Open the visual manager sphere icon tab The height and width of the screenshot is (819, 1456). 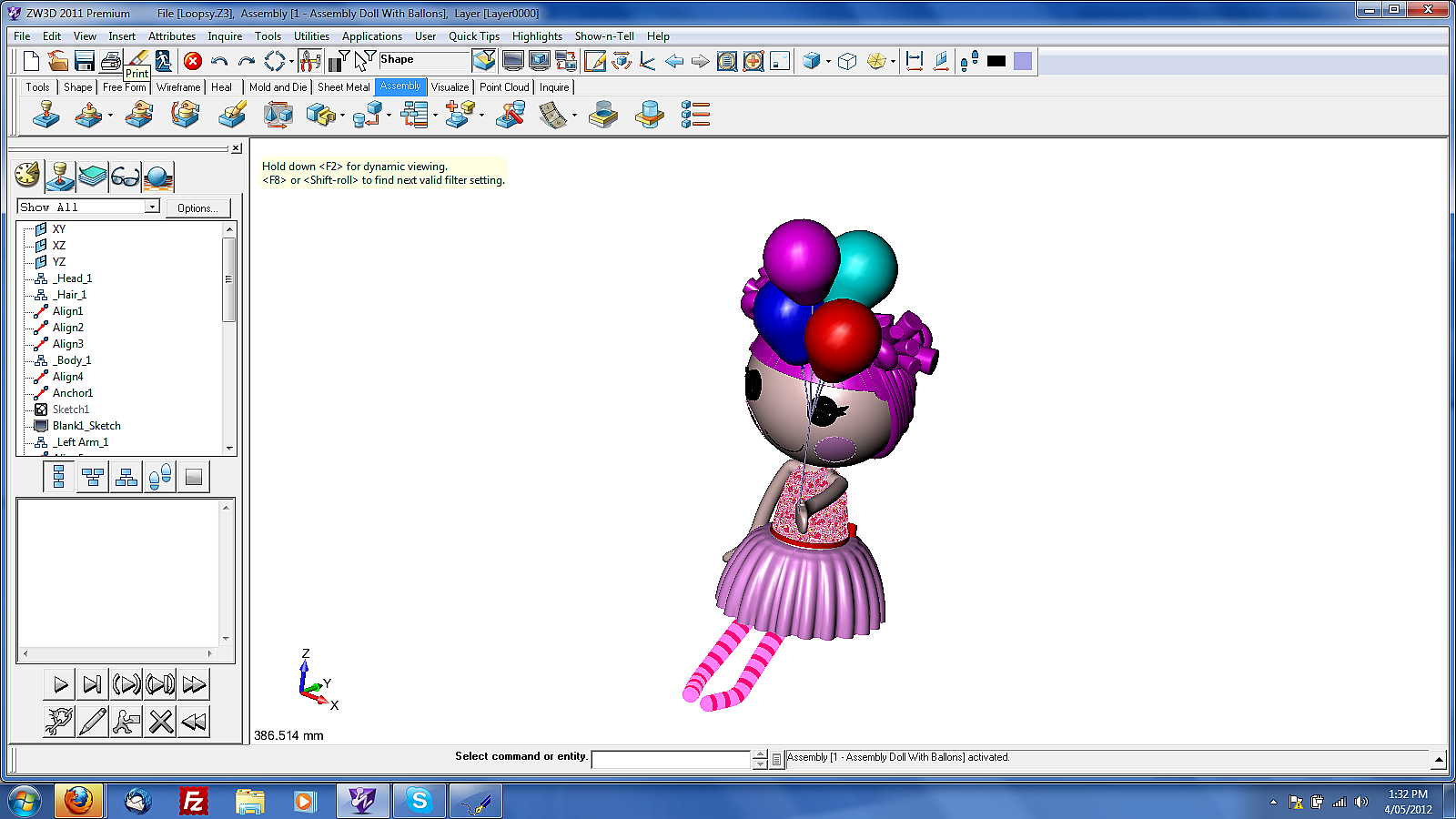(x=158, y=175)
